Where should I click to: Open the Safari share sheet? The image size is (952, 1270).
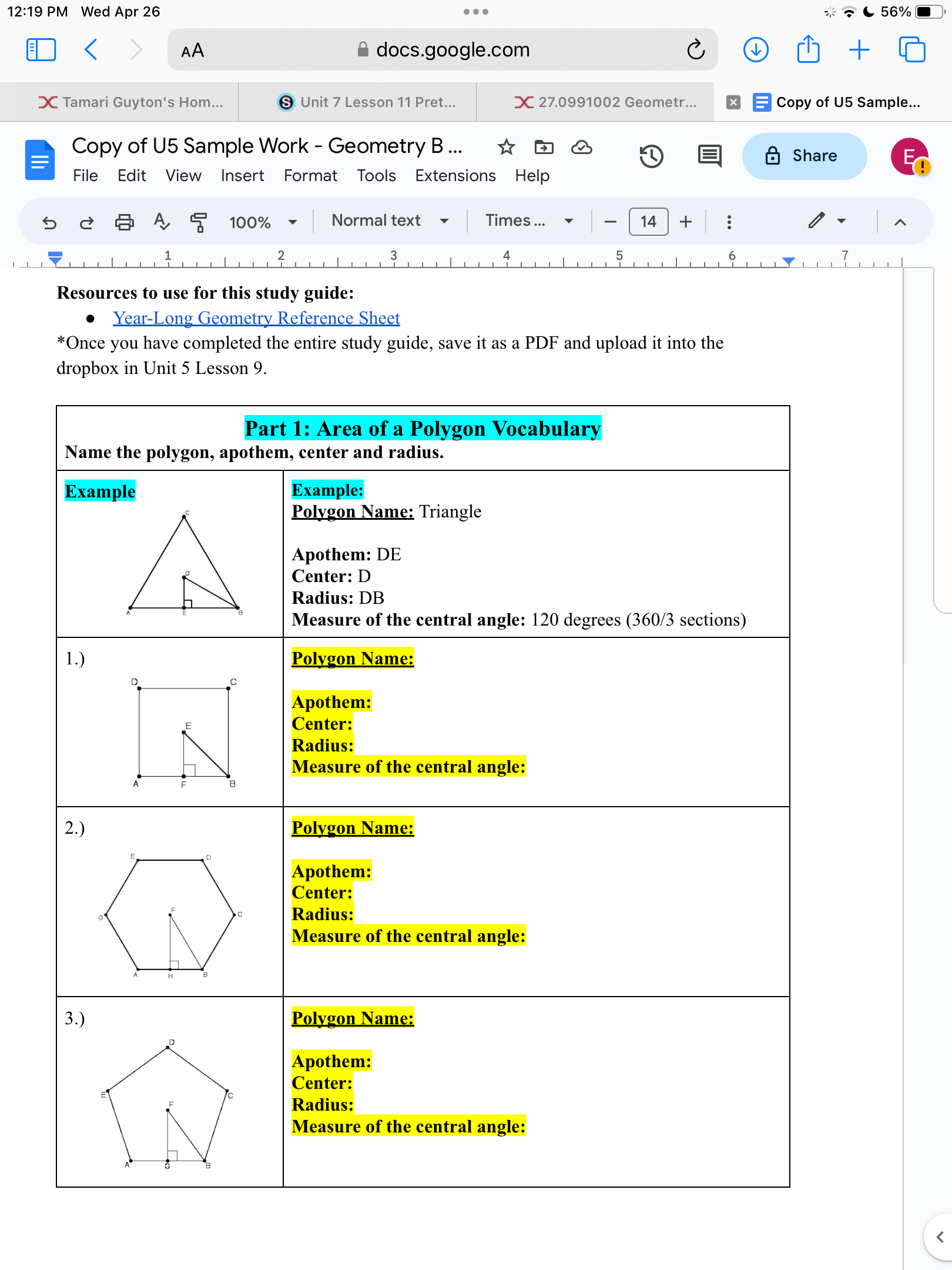[808, 49]
